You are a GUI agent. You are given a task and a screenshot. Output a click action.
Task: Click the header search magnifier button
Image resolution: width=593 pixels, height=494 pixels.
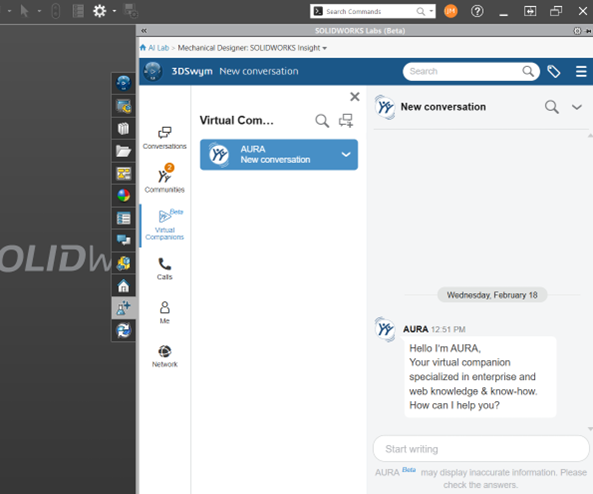click(528, 71)
